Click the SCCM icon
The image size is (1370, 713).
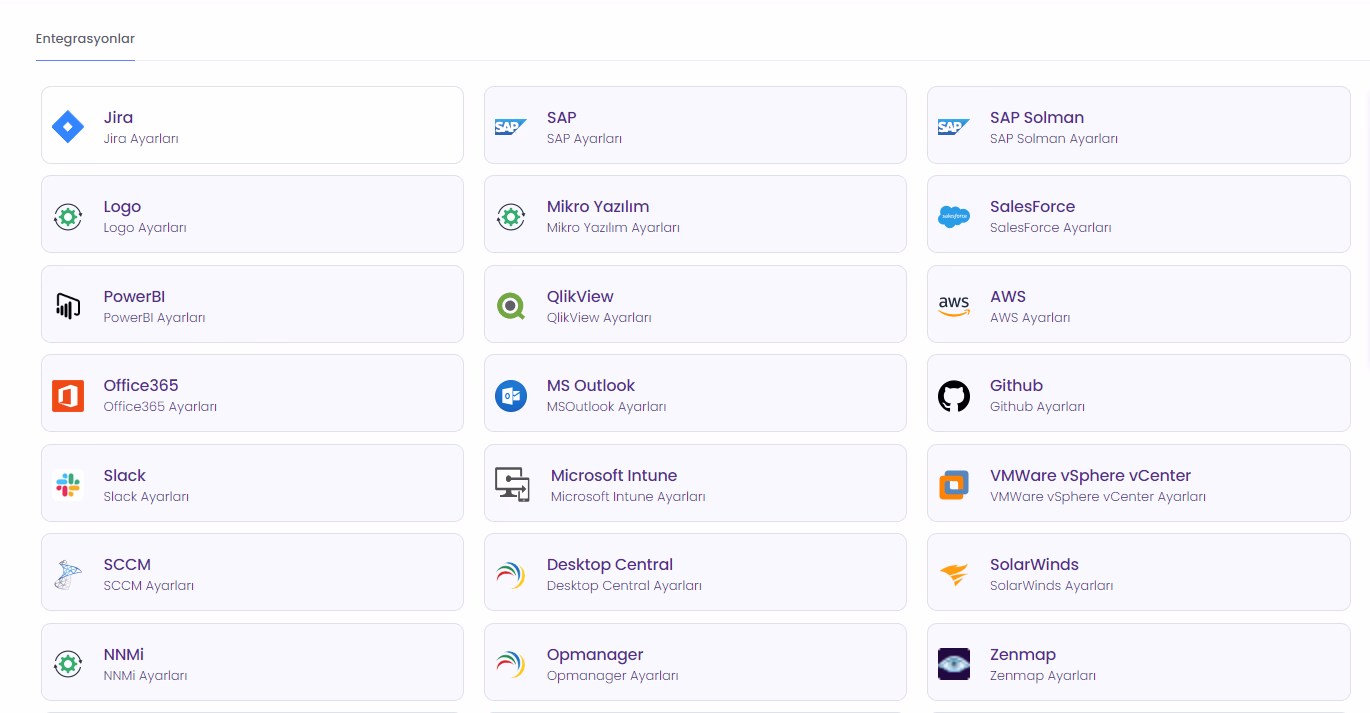(x=68, y=574)
